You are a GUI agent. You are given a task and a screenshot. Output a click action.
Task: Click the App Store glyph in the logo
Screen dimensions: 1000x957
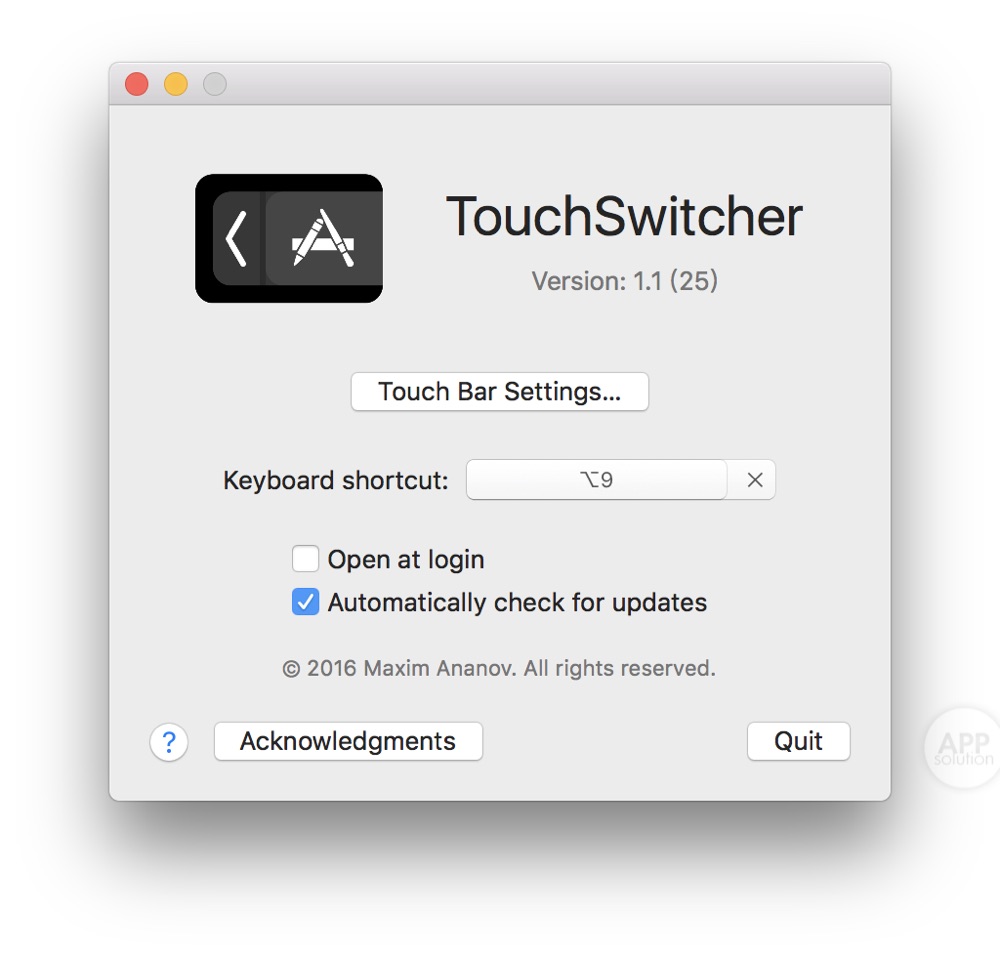[x=323, y=238]
